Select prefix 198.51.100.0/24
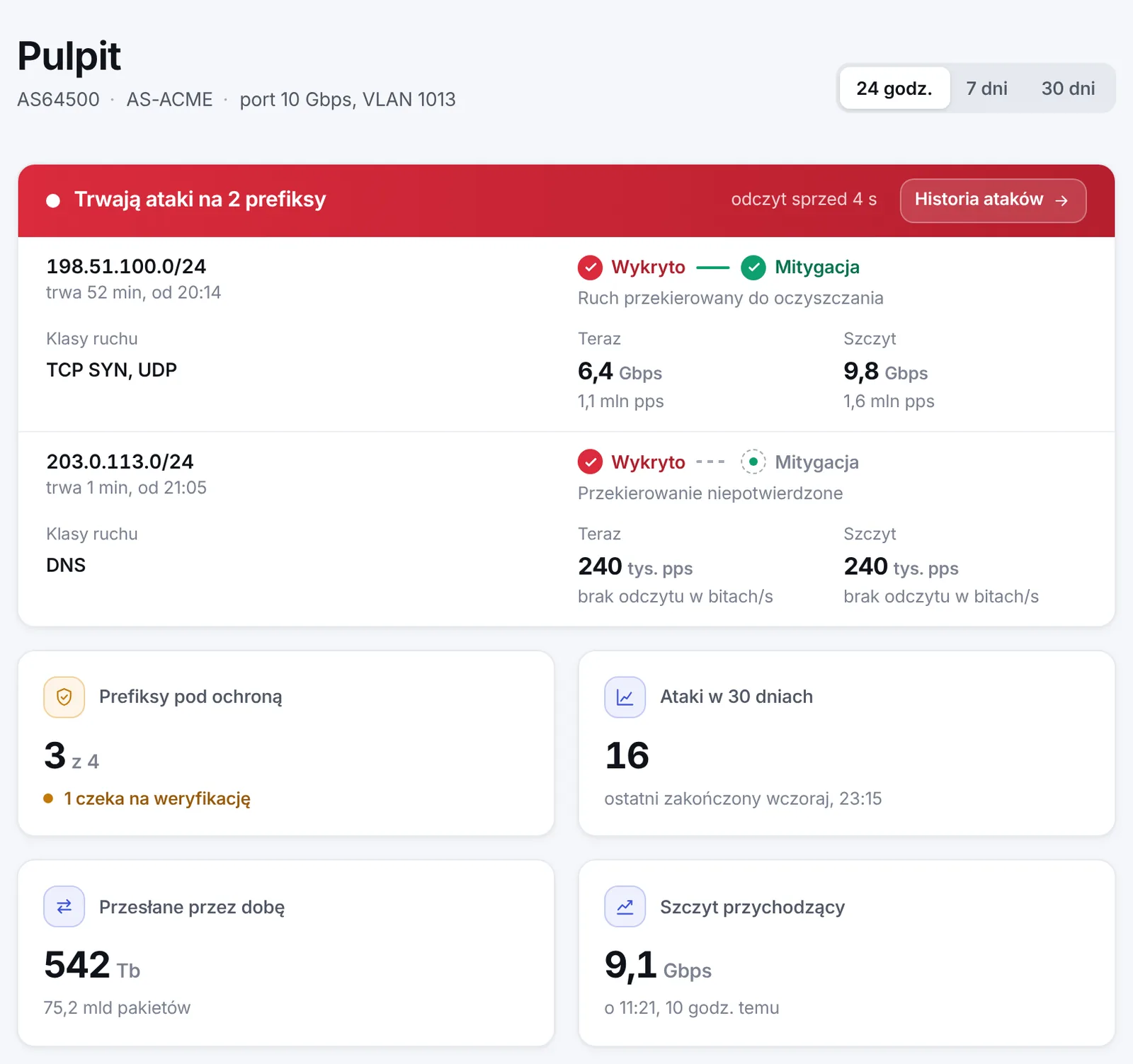 pyautogui.click(x=126, y=266)
